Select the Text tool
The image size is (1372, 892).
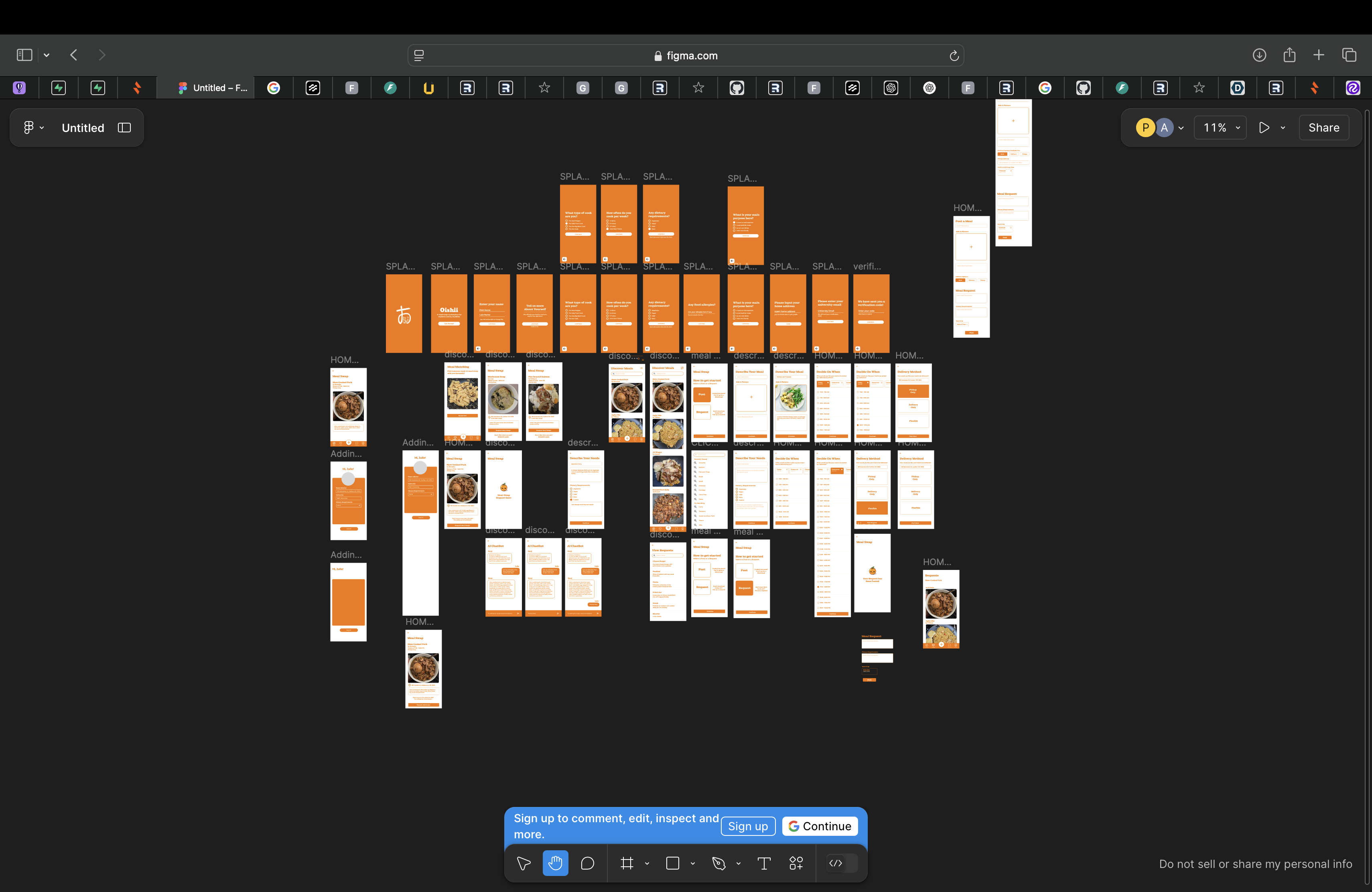[764, 863]
